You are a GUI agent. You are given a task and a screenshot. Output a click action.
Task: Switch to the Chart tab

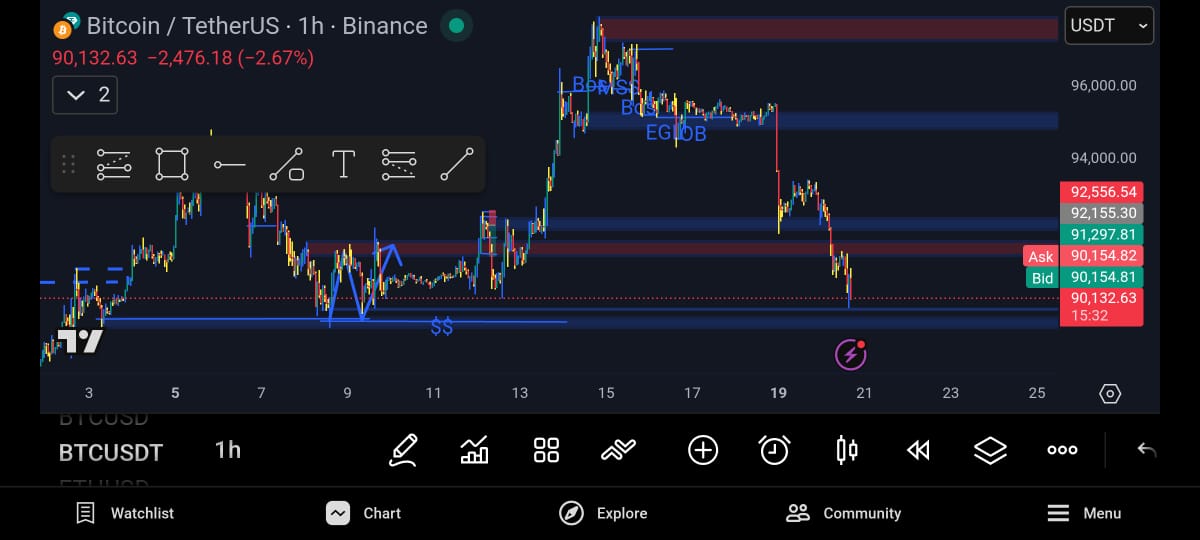click(364, 513)
